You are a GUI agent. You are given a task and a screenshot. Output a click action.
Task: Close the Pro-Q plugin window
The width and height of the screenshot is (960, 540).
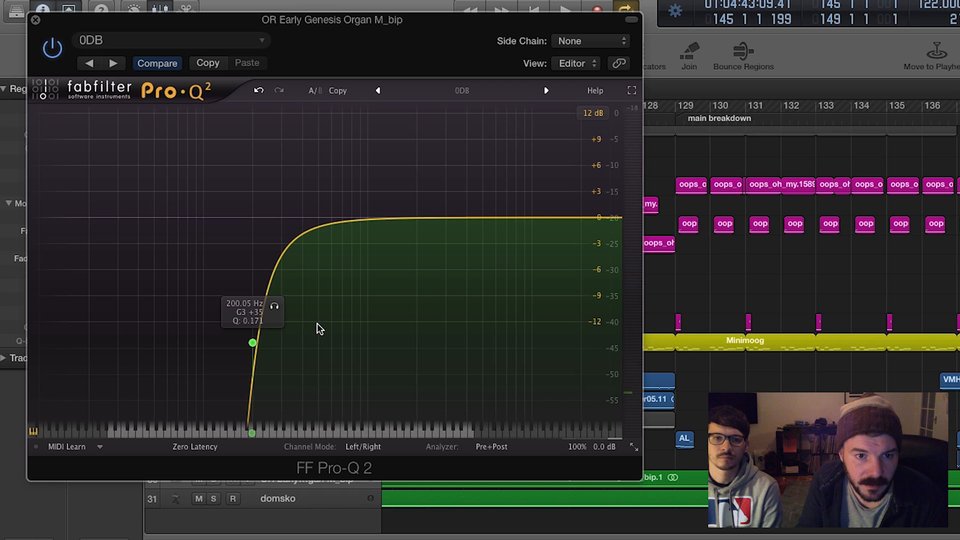[36, 20]
